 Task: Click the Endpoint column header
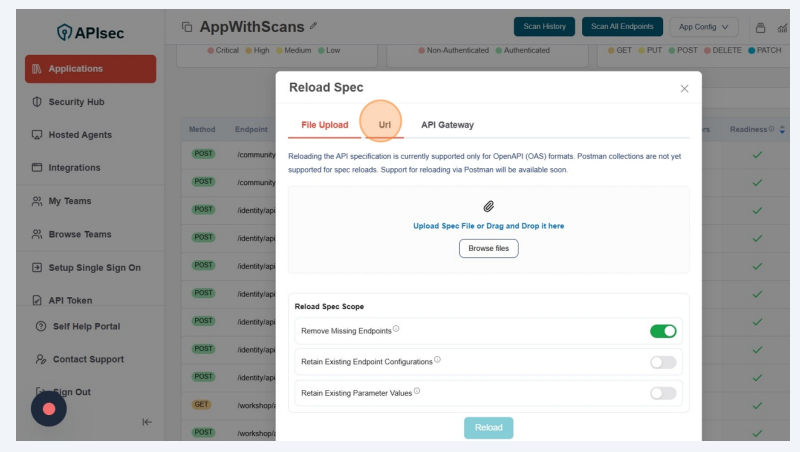pyautogui.click(x=251, y=130)
